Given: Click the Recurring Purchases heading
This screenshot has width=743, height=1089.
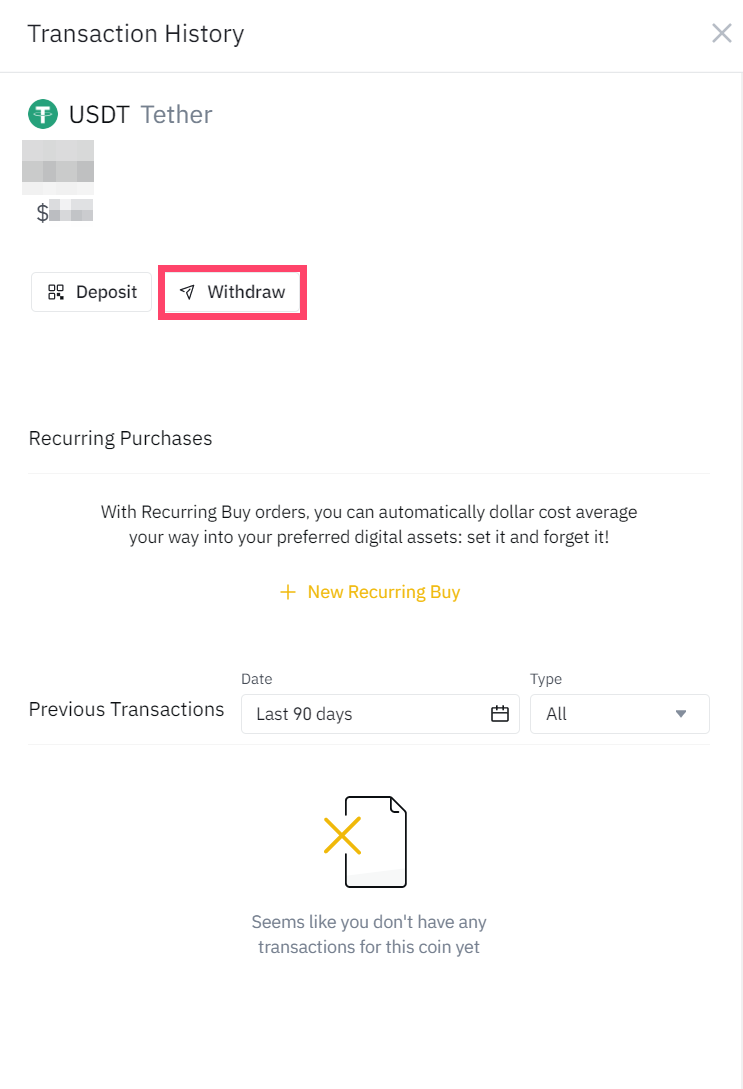Looking at the screenshot, I should click(120, 438).
